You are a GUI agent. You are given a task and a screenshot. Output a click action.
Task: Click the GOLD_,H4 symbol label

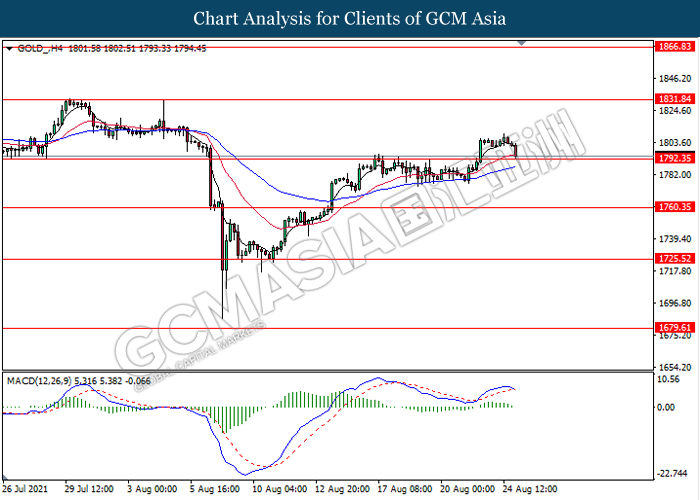coord(40,48)
